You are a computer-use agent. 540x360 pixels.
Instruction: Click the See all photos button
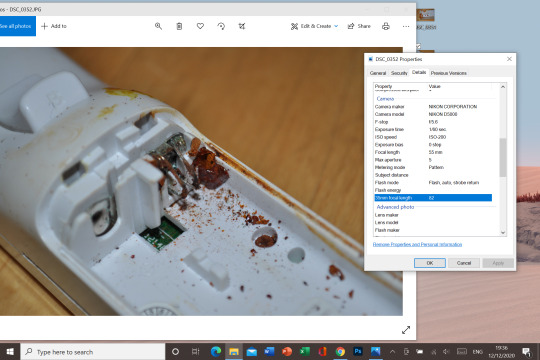pos(16,26)
